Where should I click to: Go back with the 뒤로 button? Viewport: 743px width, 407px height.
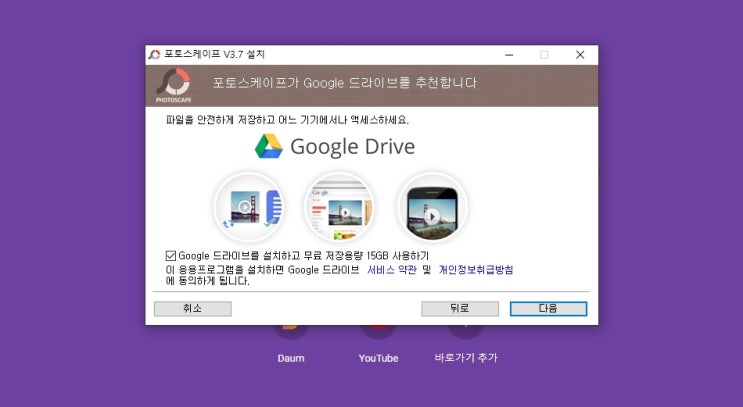pos(460,308)
